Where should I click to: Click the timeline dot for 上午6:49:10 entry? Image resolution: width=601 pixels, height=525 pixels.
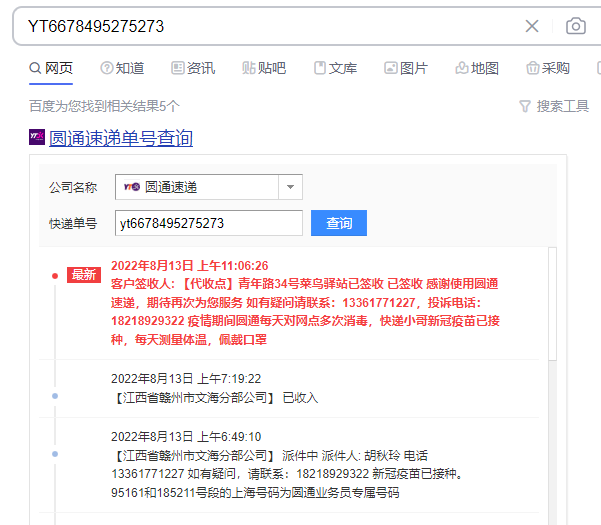[55, 454]
